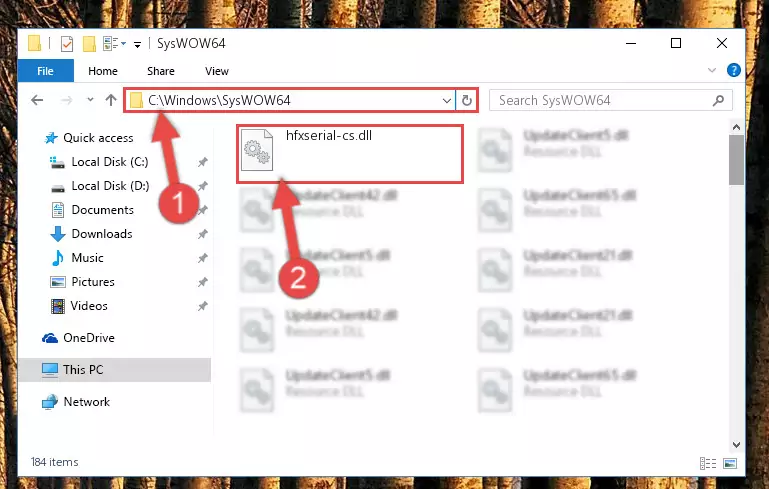769x489 pixels.
Task: Click the down arrow of the vertical scrollbar
Action: tap(736, 445)
